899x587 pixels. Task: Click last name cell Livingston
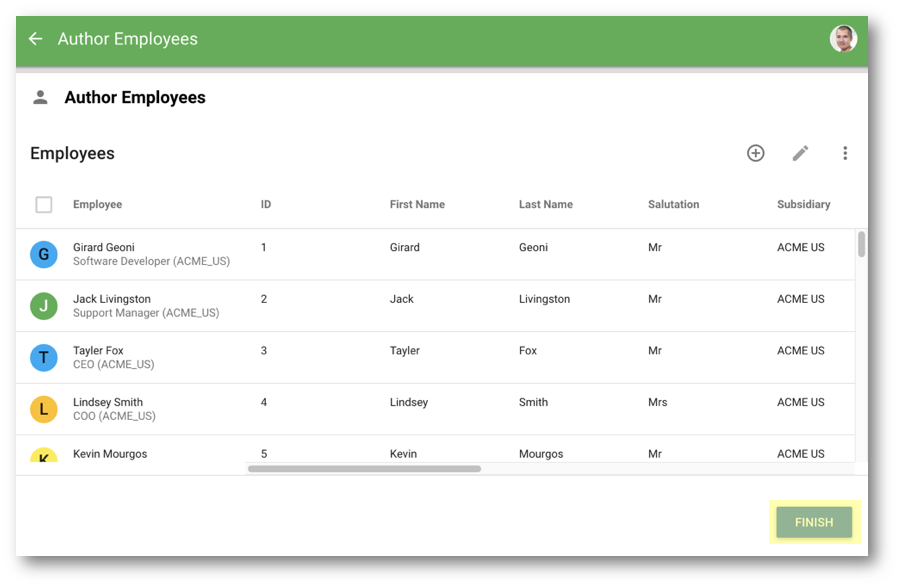[544, 299]
